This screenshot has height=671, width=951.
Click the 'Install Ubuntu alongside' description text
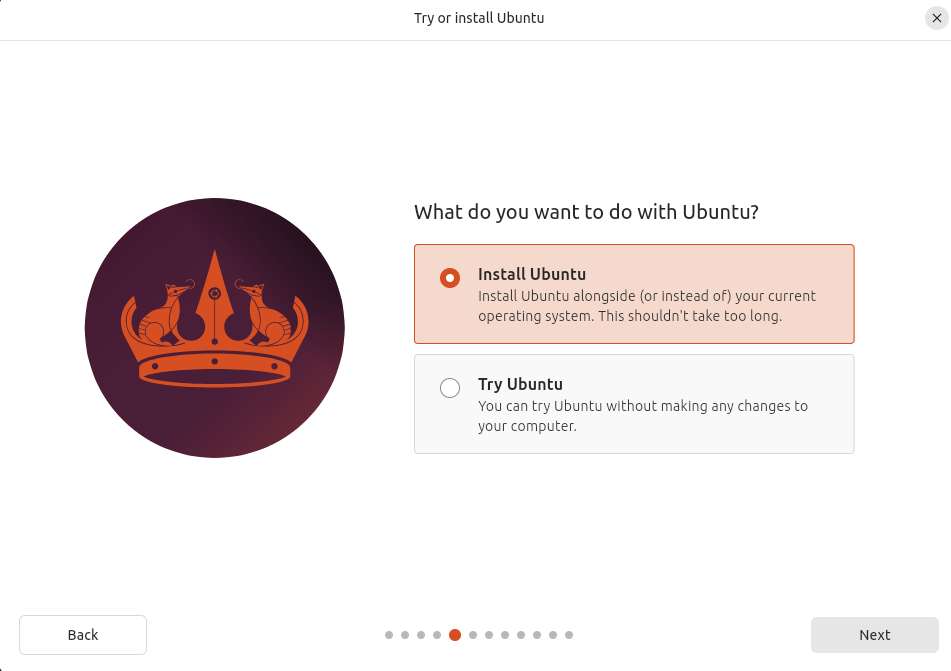tap(647, 306)
